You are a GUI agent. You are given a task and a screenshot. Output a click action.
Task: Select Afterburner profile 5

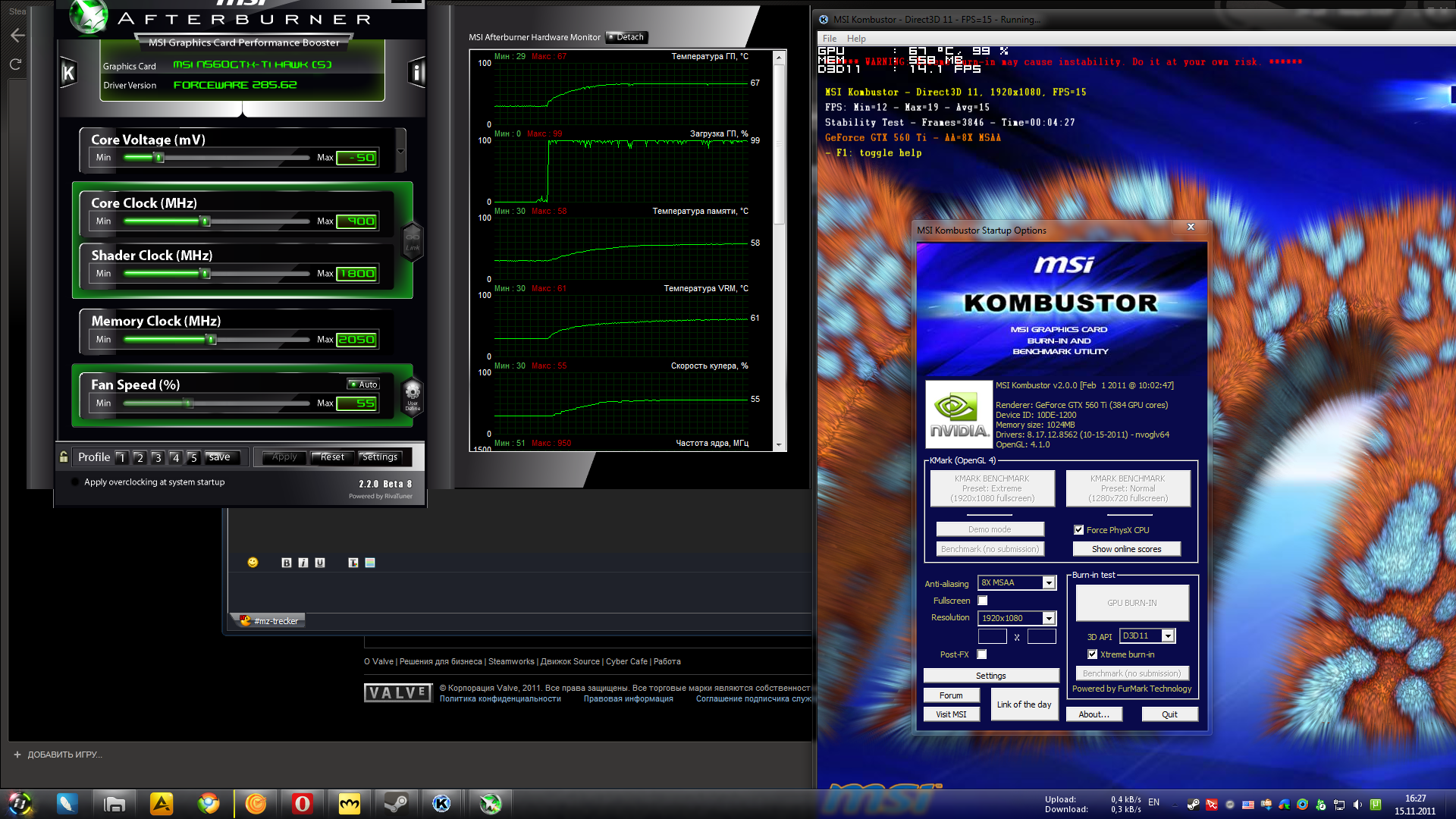pos(193,457)
